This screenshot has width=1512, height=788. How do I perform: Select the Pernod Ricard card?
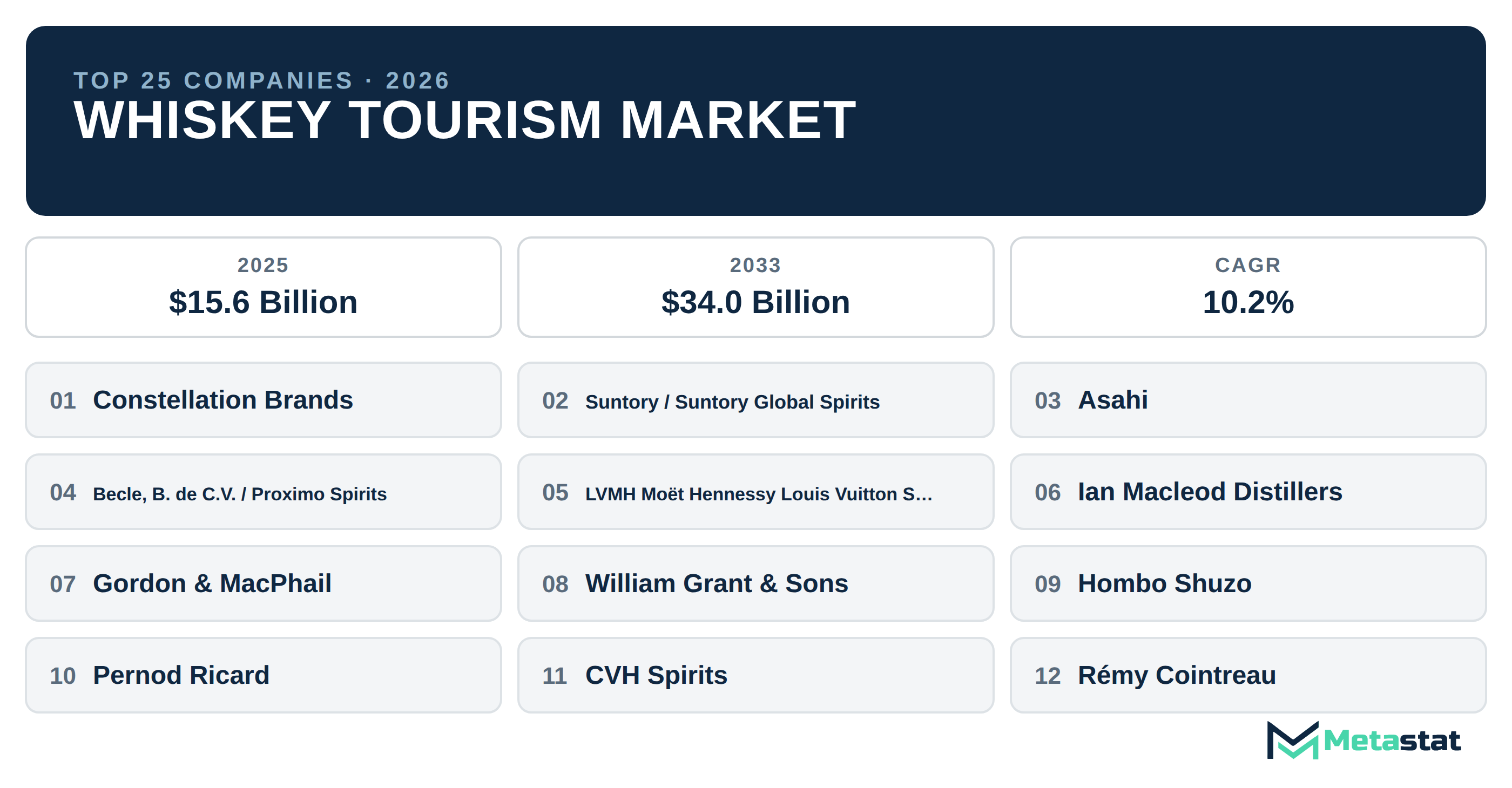click(264, 675)
